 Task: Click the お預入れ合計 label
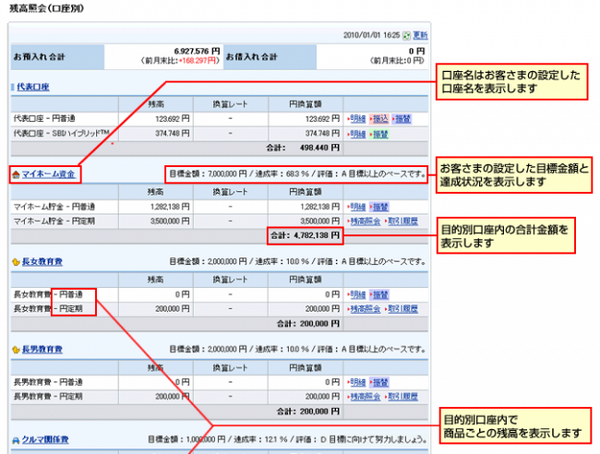point(39,57)
